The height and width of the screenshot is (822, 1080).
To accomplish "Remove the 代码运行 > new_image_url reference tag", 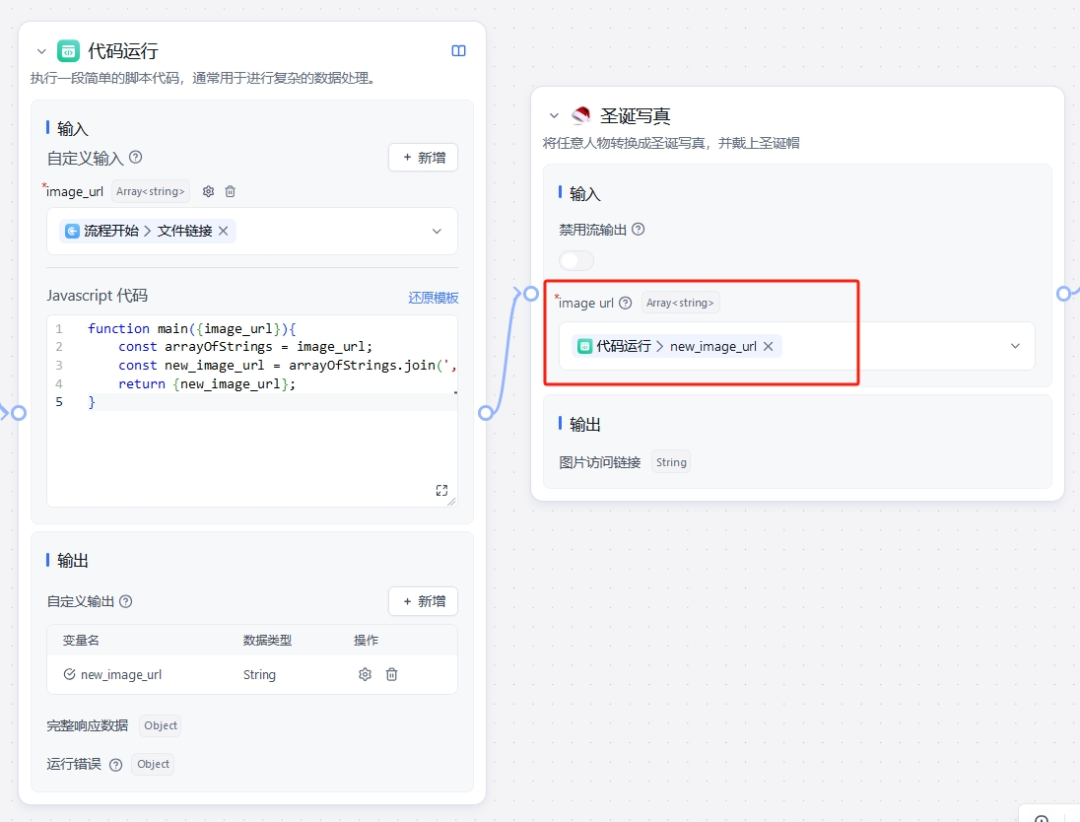I will point(768,346).
